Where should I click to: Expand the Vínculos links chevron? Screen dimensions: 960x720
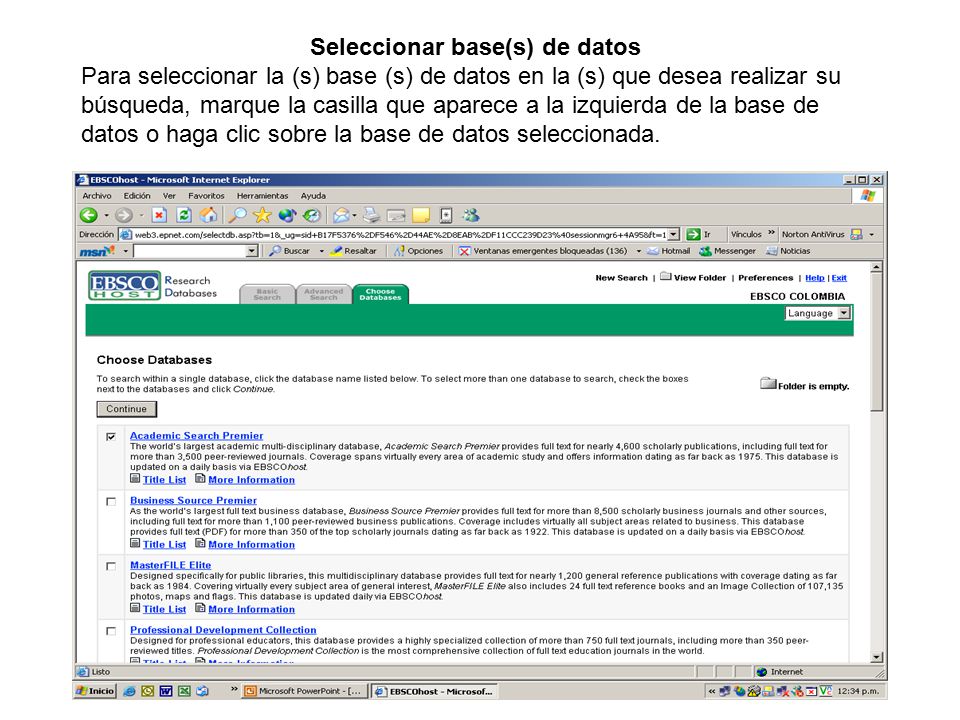pyautogui.click(x=771, y=233)
